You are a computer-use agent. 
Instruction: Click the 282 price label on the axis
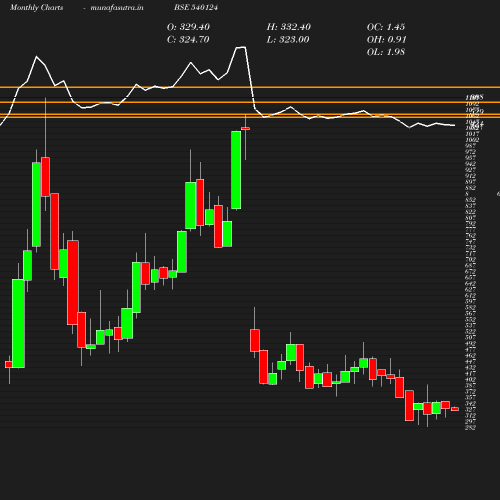coord(470,427)
